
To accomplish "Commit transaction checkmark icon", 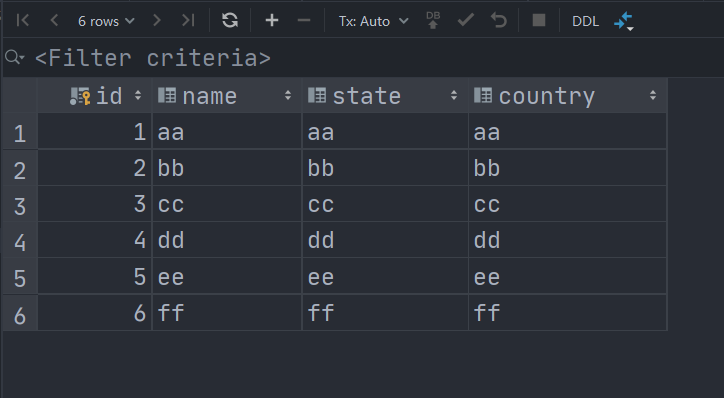I will 465,21.
